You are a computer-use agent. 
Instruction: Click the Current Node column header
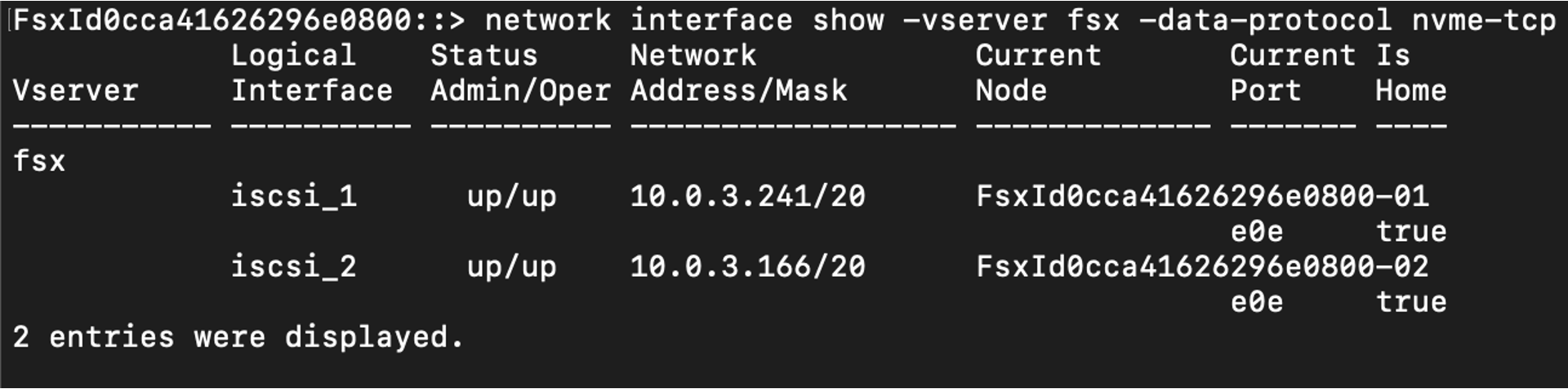(x=1037, y=73)
